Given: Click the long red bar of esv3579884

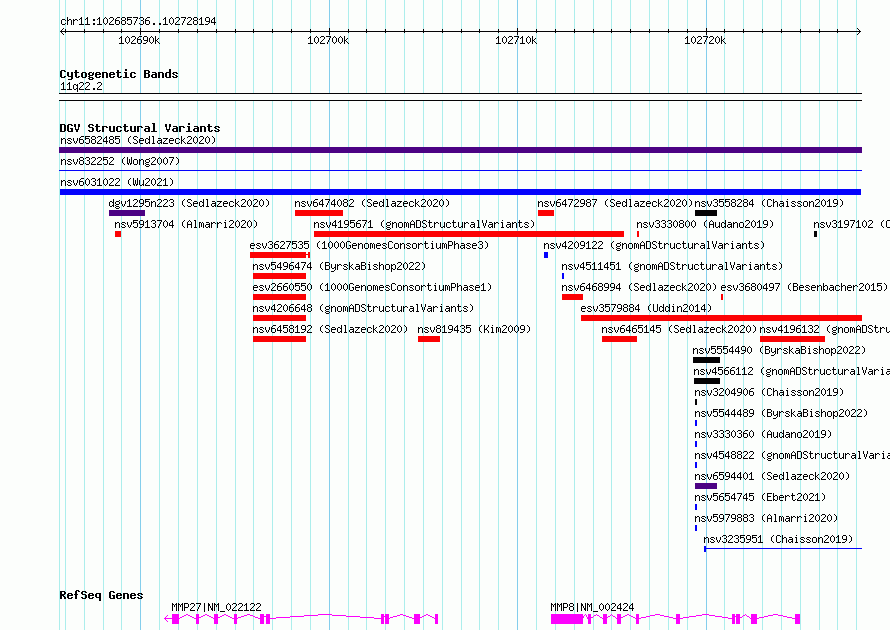Looking at the screenshot, I should (x=721, y=318).
